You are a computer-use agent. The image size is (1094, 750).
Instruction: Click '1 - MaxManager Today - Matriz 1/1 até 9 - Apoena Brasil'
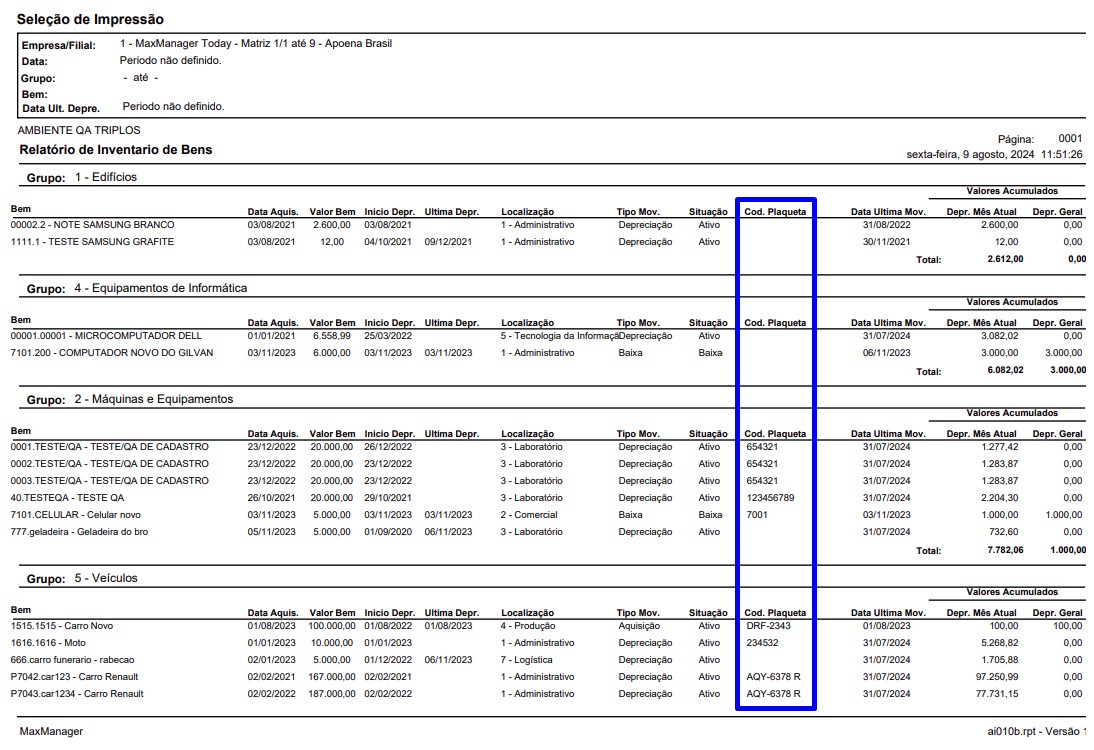(256, 43)
